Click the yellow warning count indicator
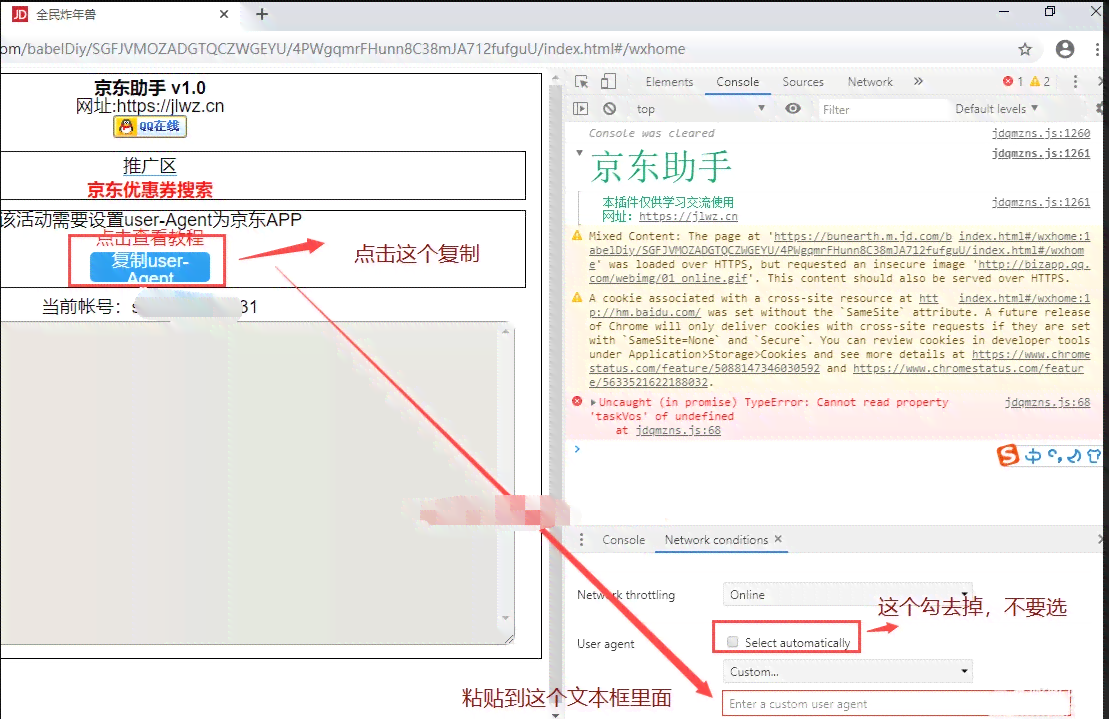This screenshot has height=719, width=1109. coord(1040,81)
